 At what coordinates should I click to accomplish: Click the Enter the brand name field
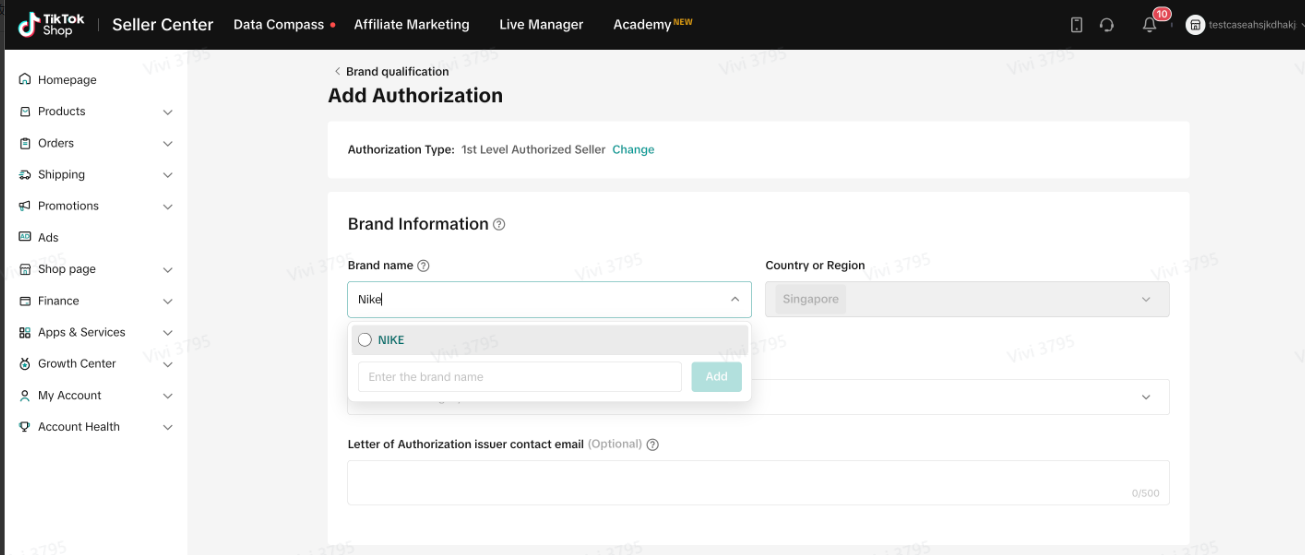[x=519, y=377]
